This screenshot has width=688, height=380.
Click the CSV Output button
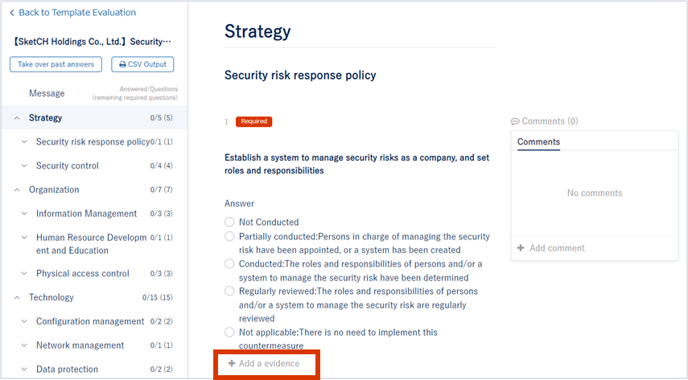pos(143,64)
